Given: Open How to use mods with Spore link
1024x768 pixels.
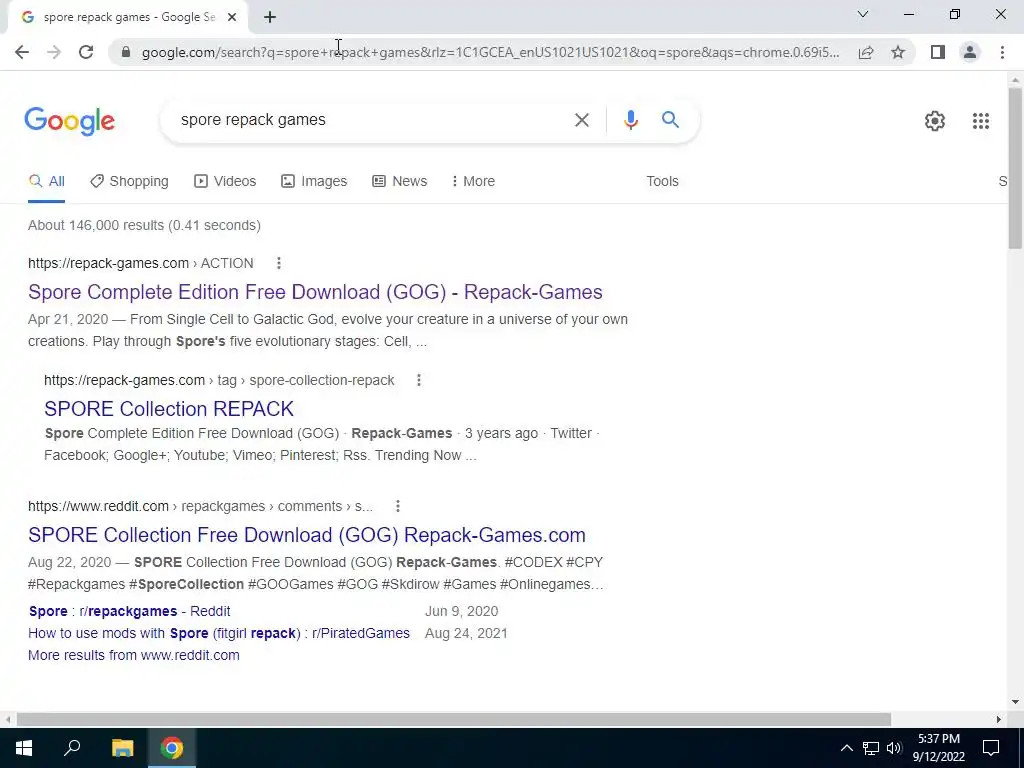Looking at the screenshot, I should 219,633.
